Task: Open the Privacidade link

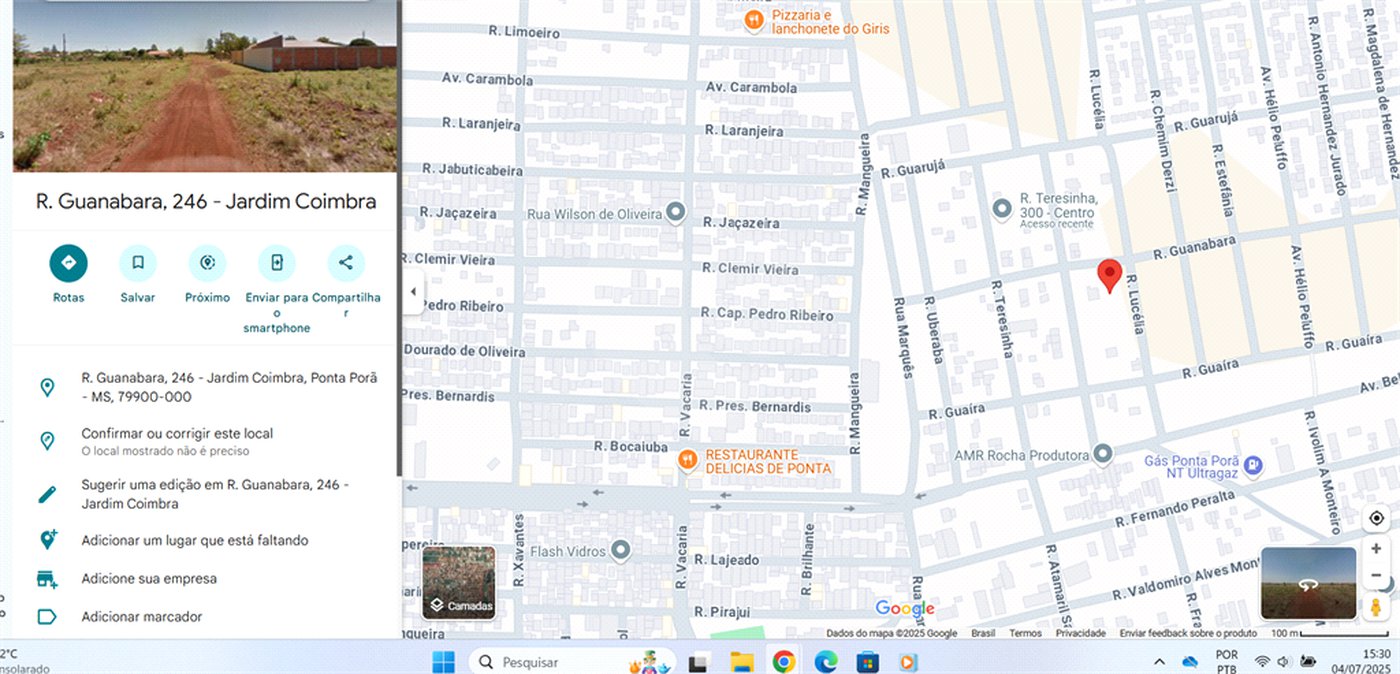Action: click(x=1081, y=633)
